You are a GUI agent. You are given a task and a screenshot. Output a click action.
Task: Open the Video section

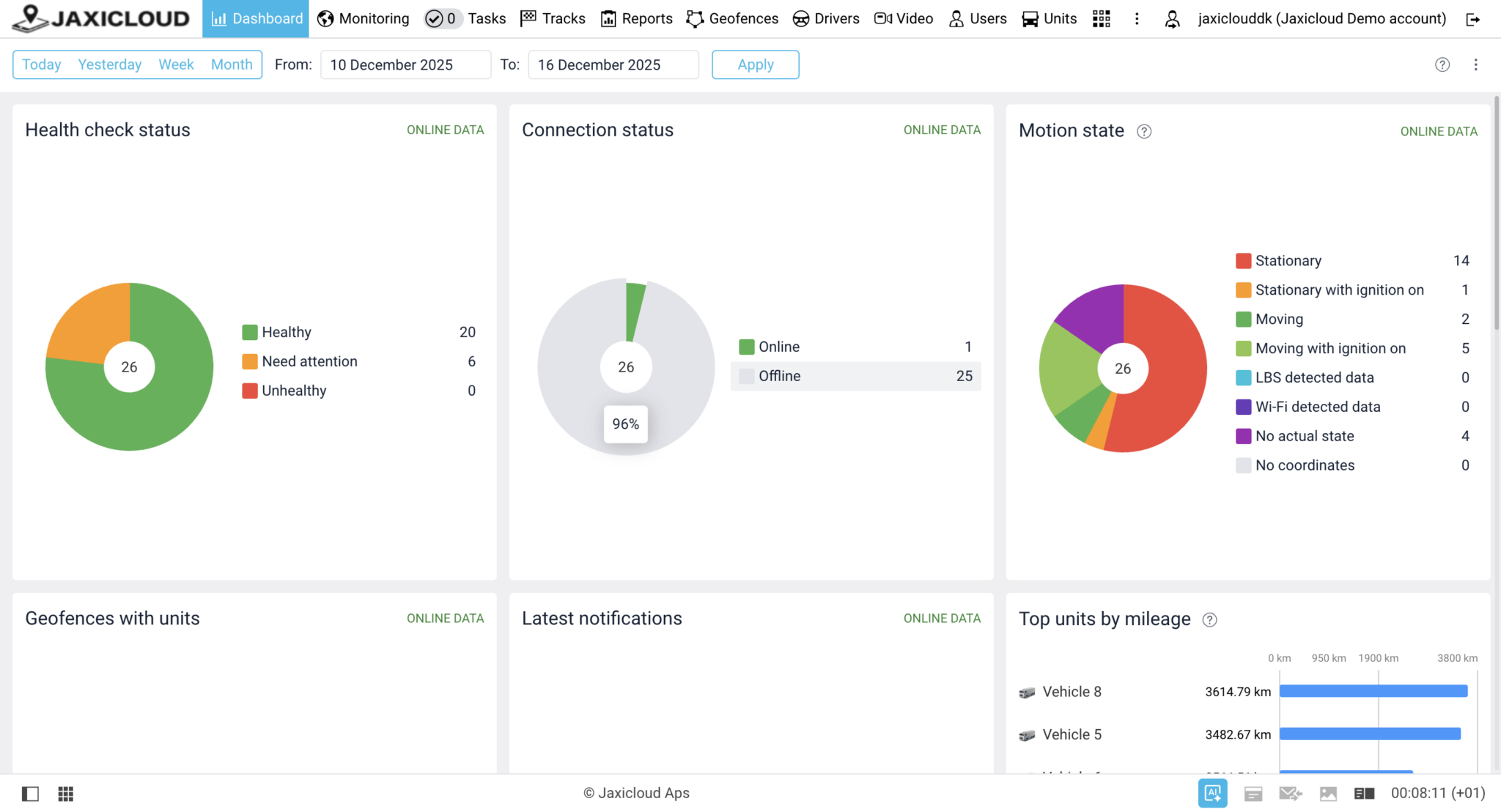[904, 18]
